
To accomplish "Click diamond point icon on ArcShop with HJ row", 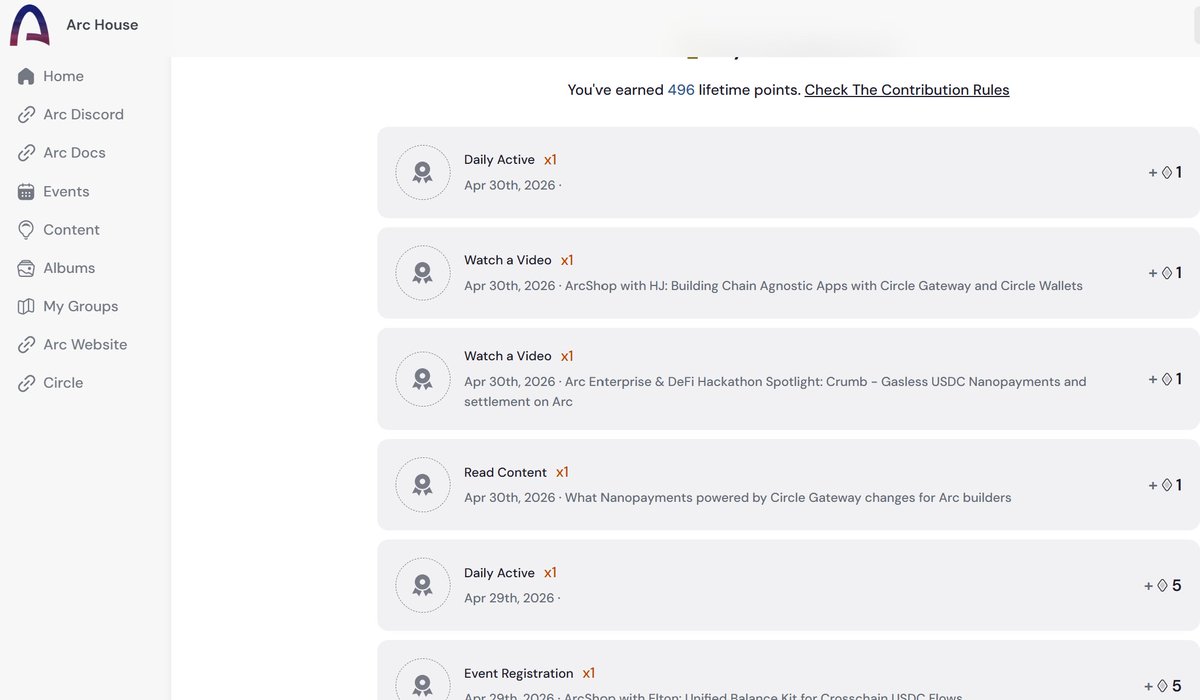I will coord(1166,273).
